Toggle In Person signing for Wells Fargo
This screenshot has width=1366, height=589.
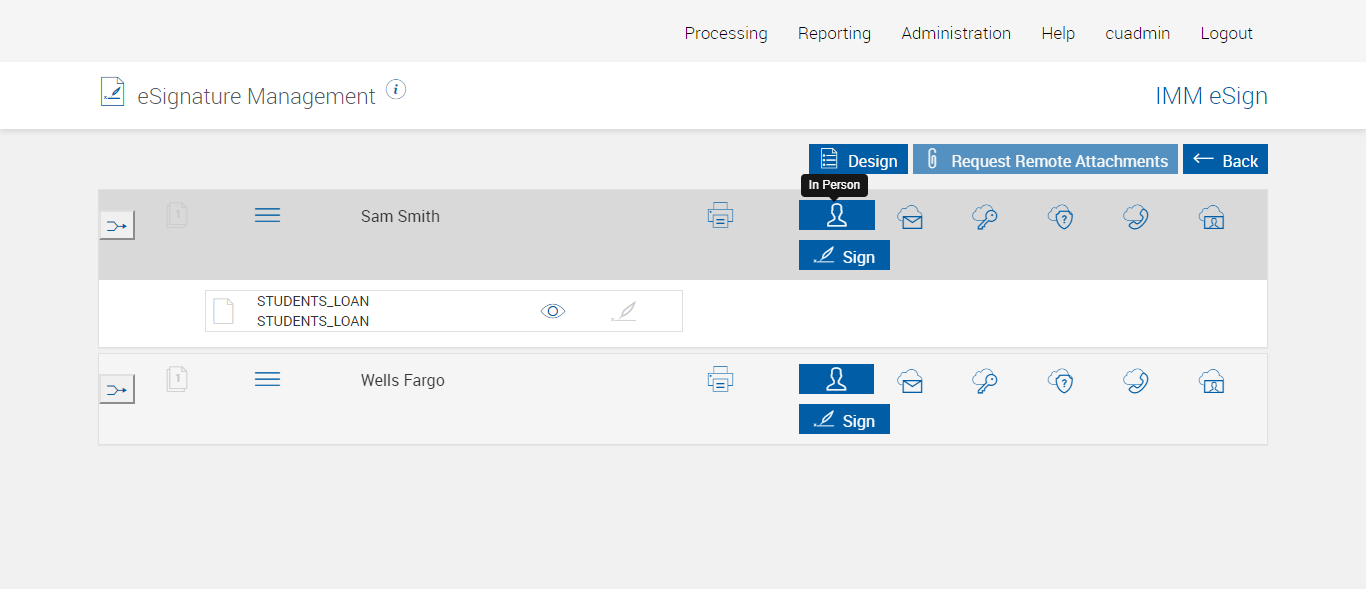point(836,379)
